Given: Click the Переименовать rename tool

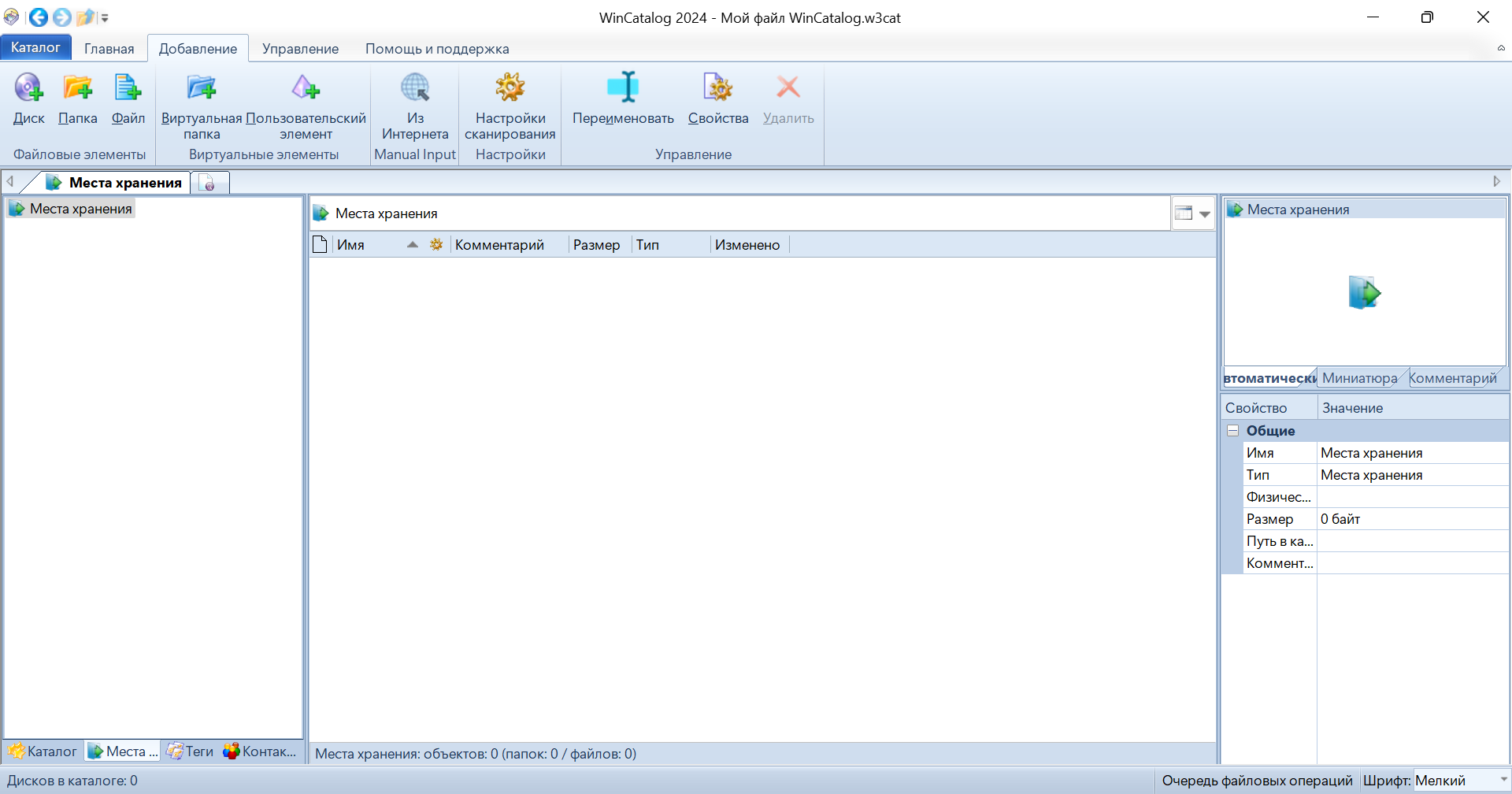Looking at the screenshot, I should [623, 99].
